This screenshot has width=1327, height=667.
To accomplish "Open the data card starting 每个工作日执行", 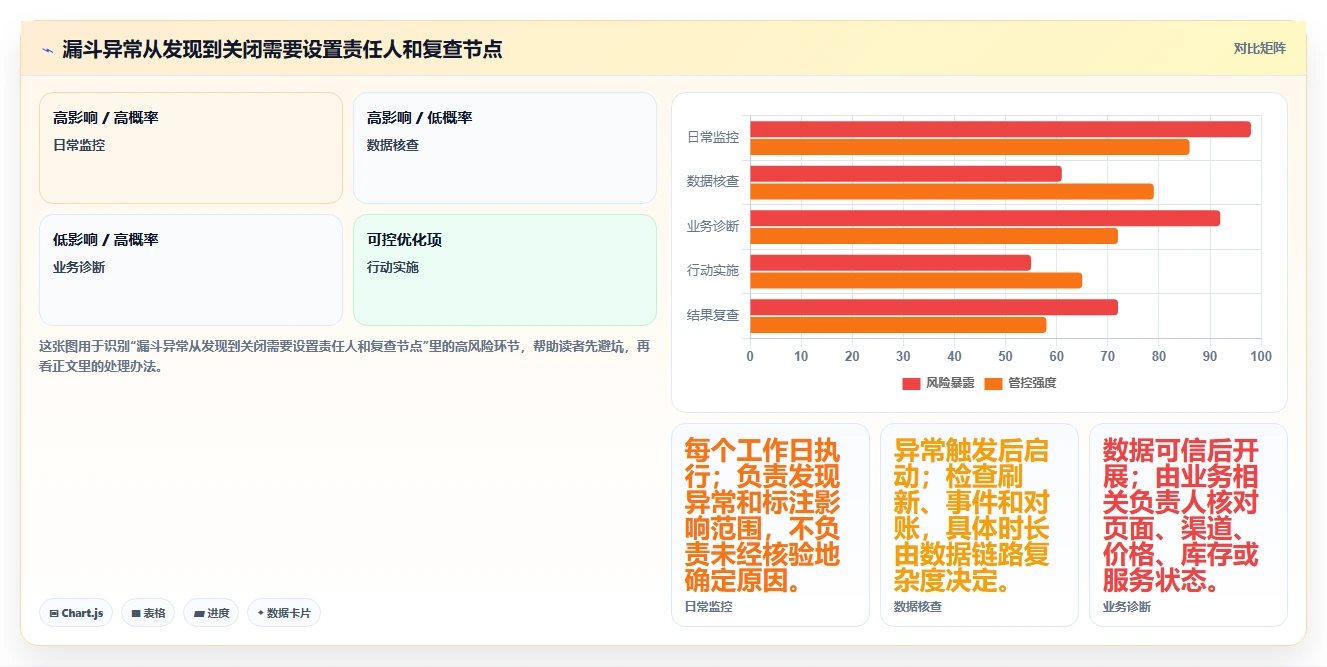I will coord(770,525).
